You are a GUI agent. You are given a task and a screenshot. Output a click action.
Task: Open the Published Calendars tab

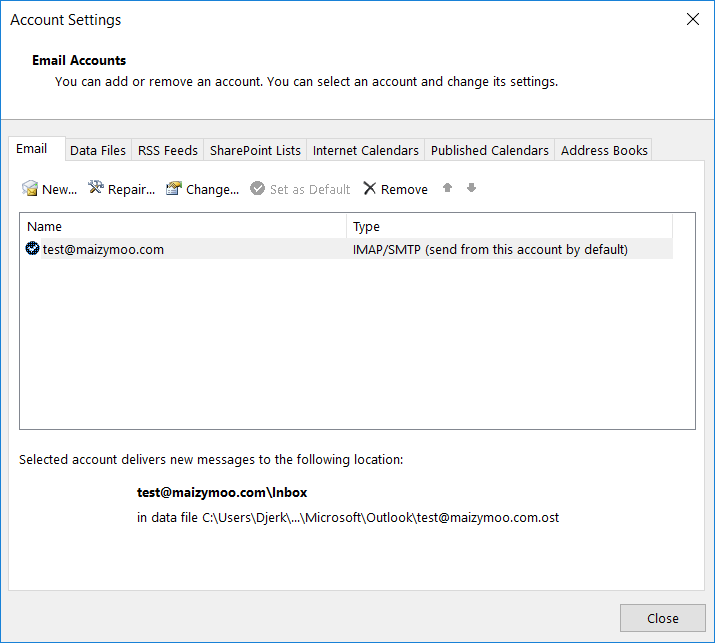(x=490, y=150)
